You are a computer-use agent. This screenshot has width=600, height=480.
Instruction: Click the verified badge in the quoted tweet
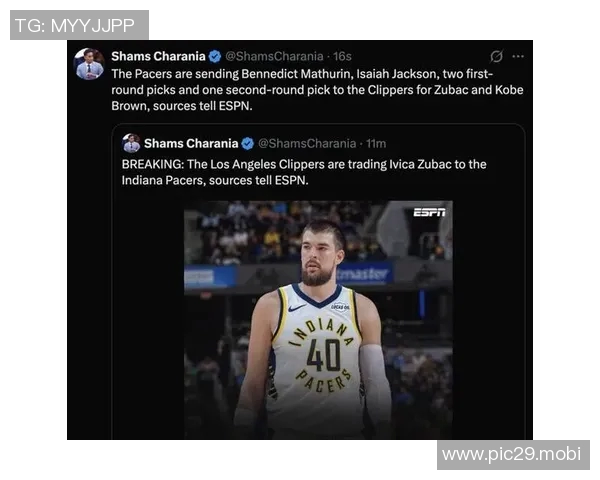pos(248,144)
